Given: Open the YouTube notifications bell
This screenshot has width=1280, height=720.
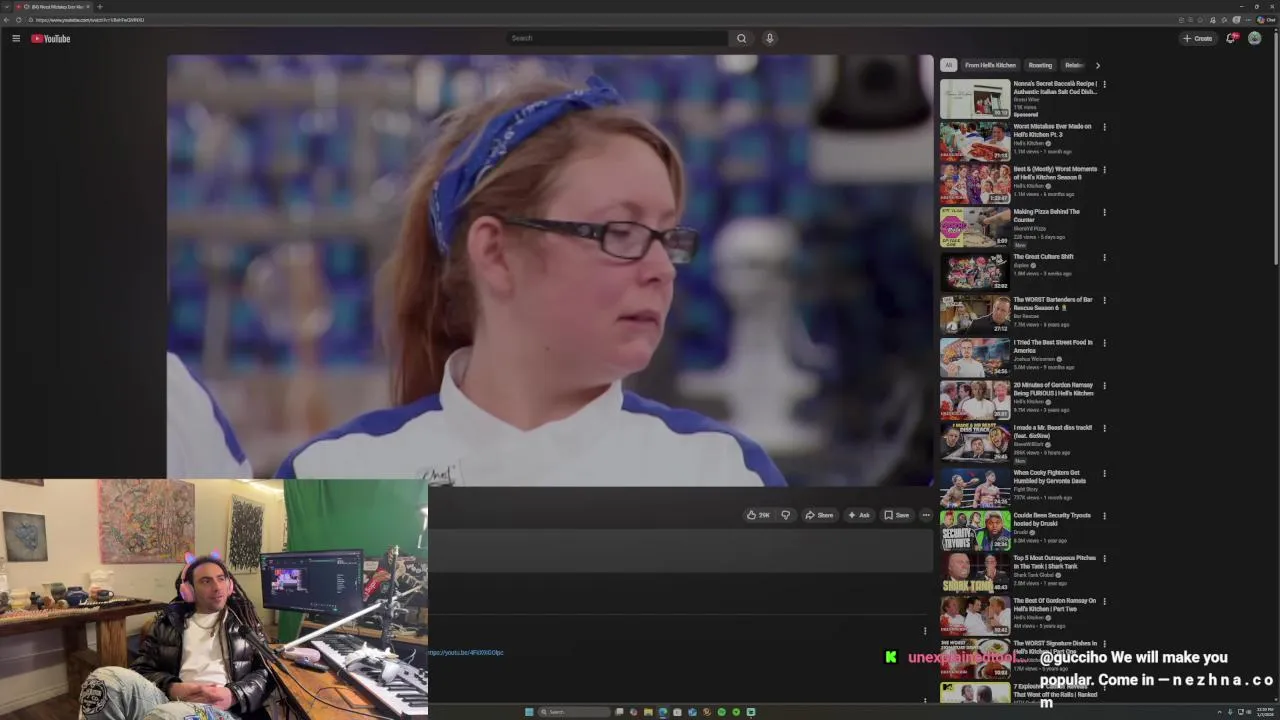Looking at the screenshot, I should 1232,38.
